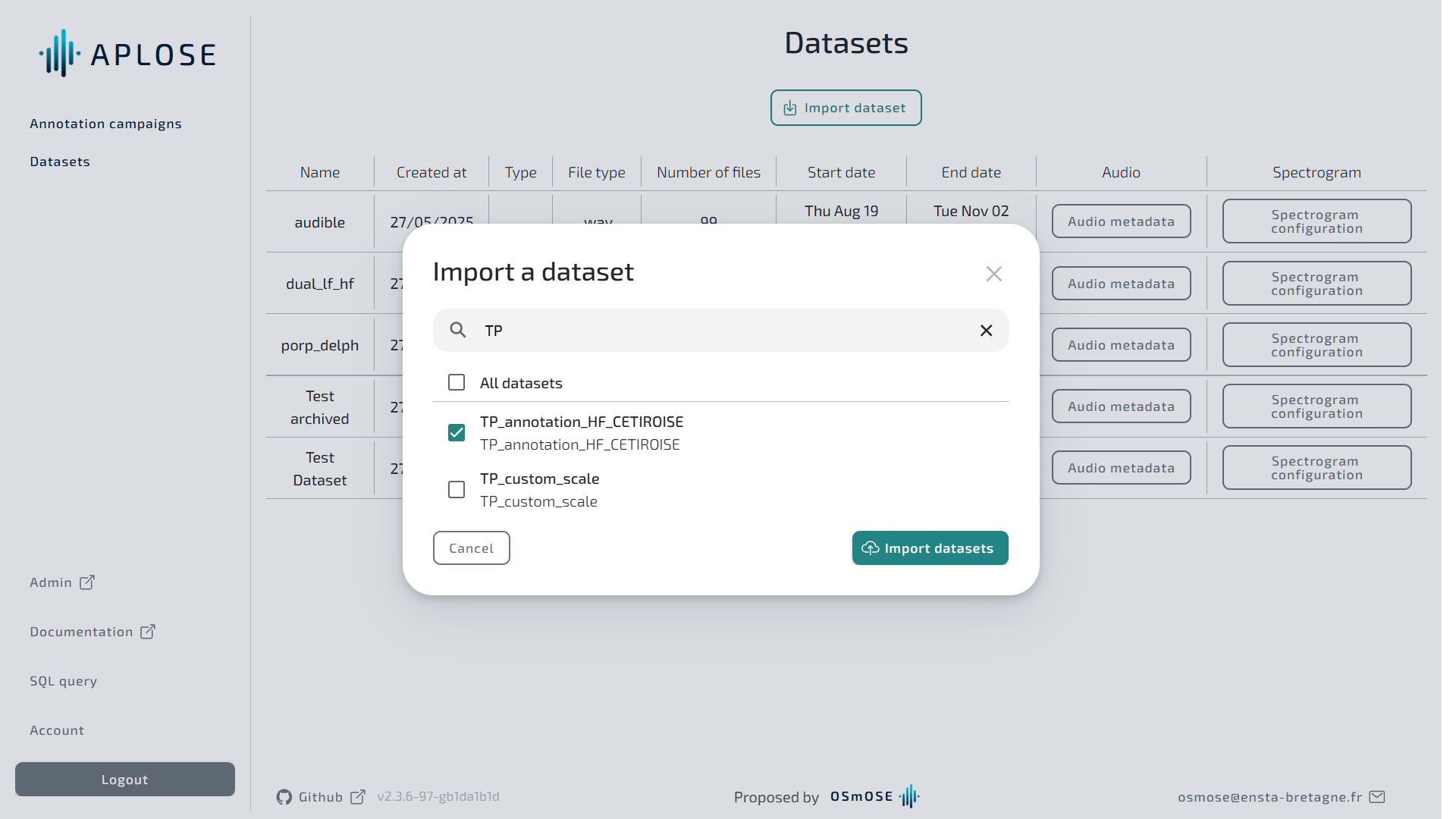
Task: Click the dataset search field
Action: click(x=720, y=331)
